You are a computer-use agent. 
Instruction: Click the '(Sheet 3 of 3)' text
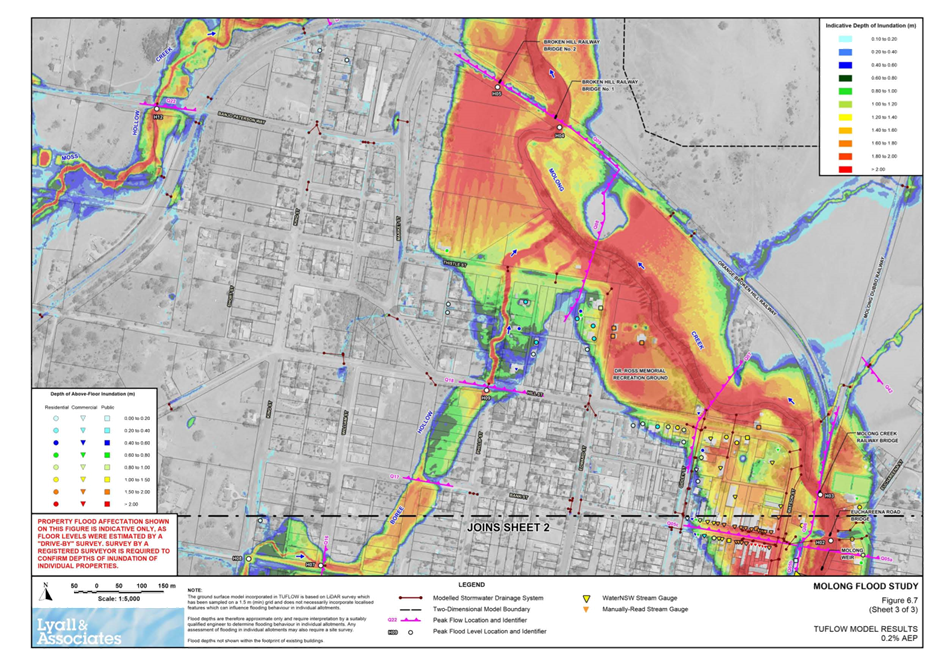pyautogui.click(x=894, y=610)
